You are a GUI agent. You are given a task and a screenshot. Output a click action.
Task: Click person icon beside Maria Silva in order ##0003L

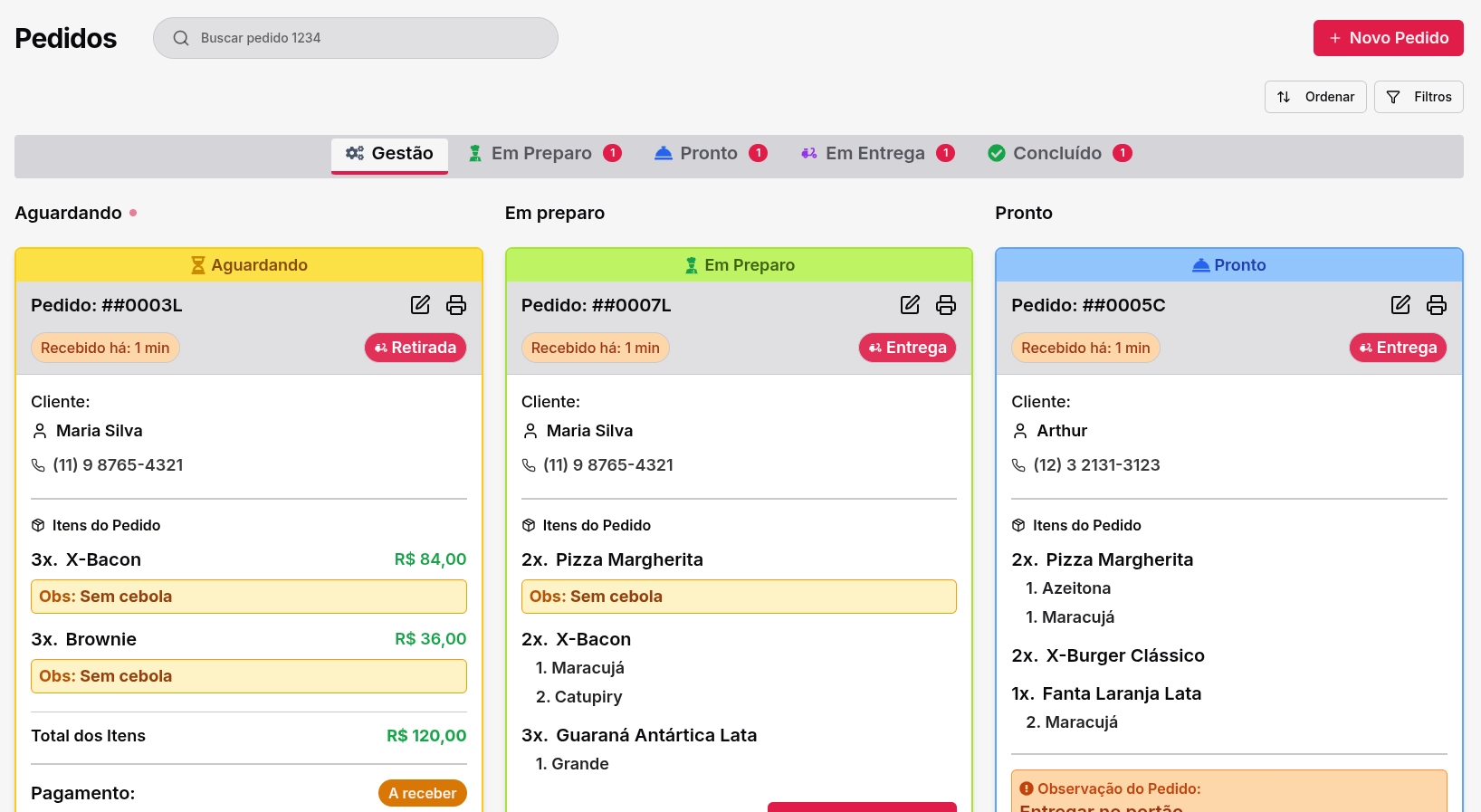click(40, 431)
